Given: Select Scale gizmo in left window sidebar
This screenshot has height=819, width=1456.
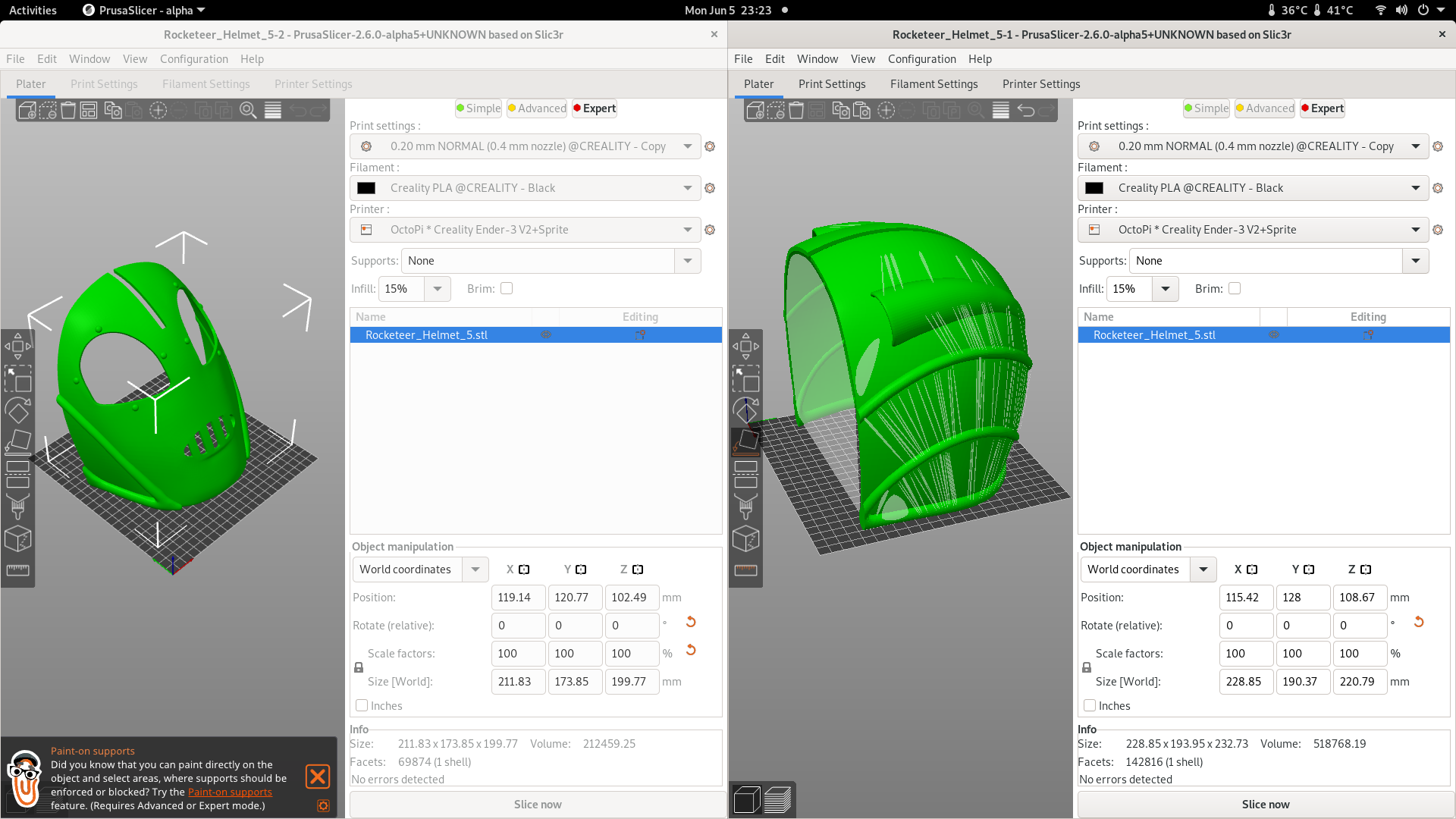Looking at the screenshot, I should pyautogui.click(x=18, y=378).
